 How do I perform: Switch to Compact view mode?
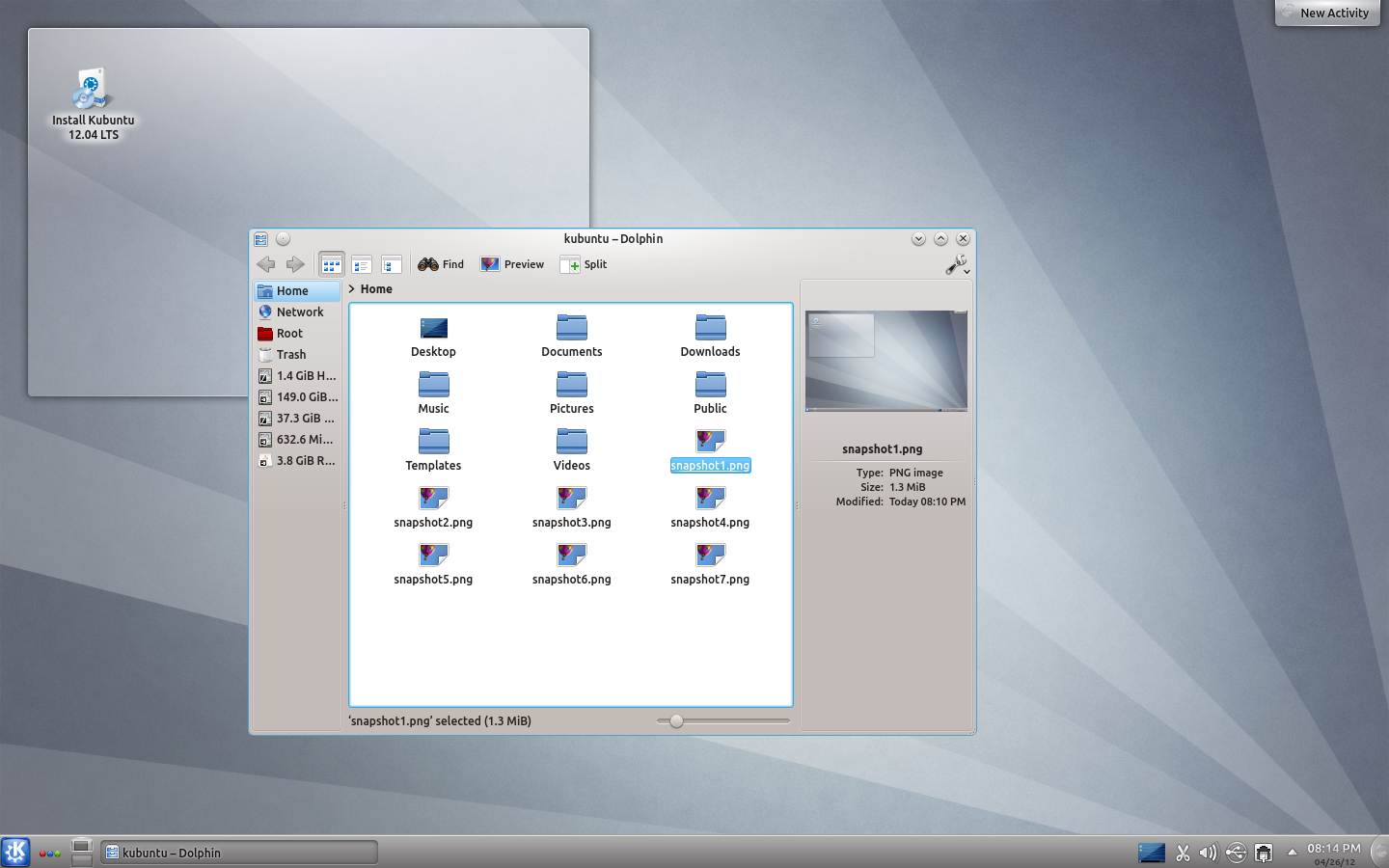pos(362,264)
